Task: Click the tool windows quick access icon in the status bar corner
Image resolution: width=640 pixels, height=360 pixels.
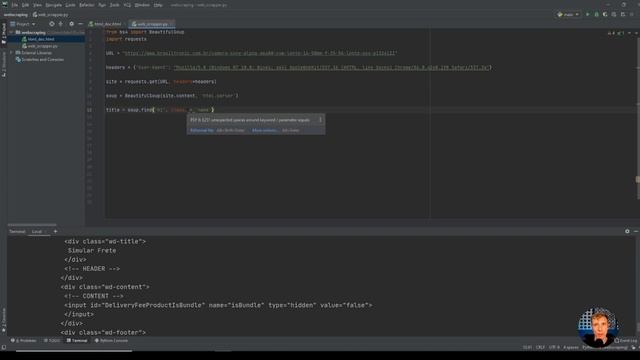Action: [4, 347]
